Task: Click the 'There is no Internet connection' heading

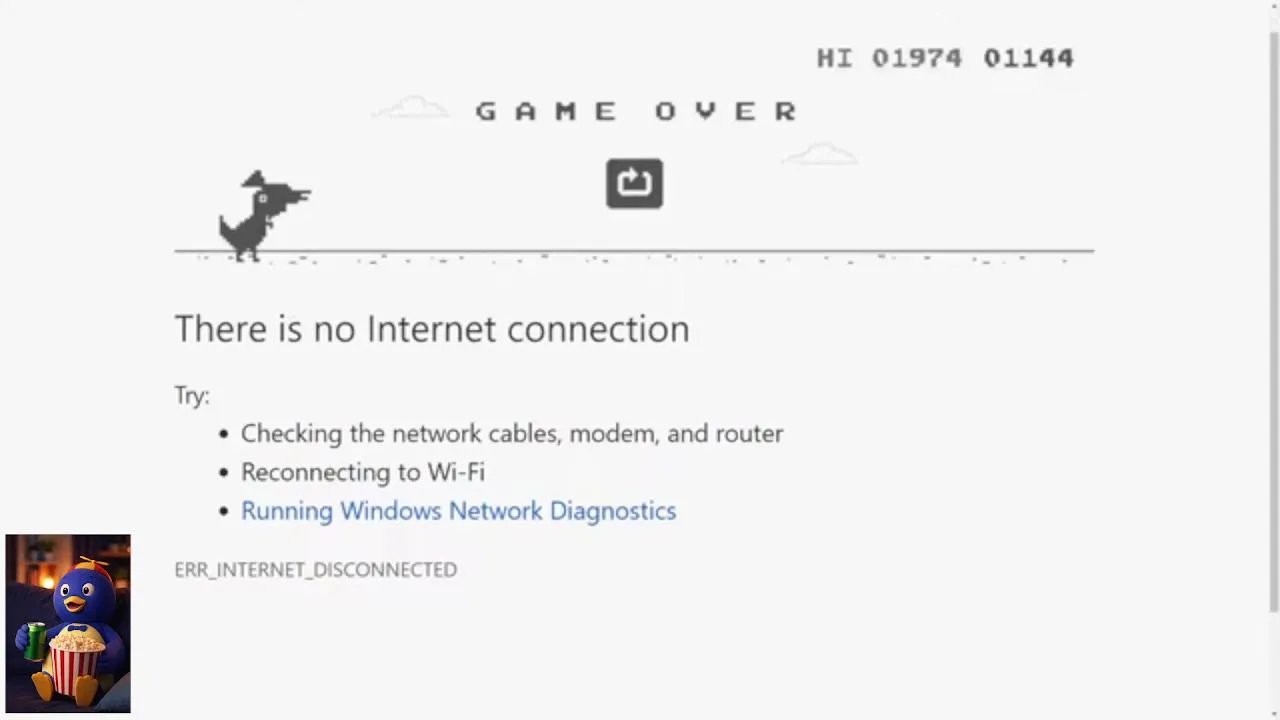Action: [x=432, y=329]
